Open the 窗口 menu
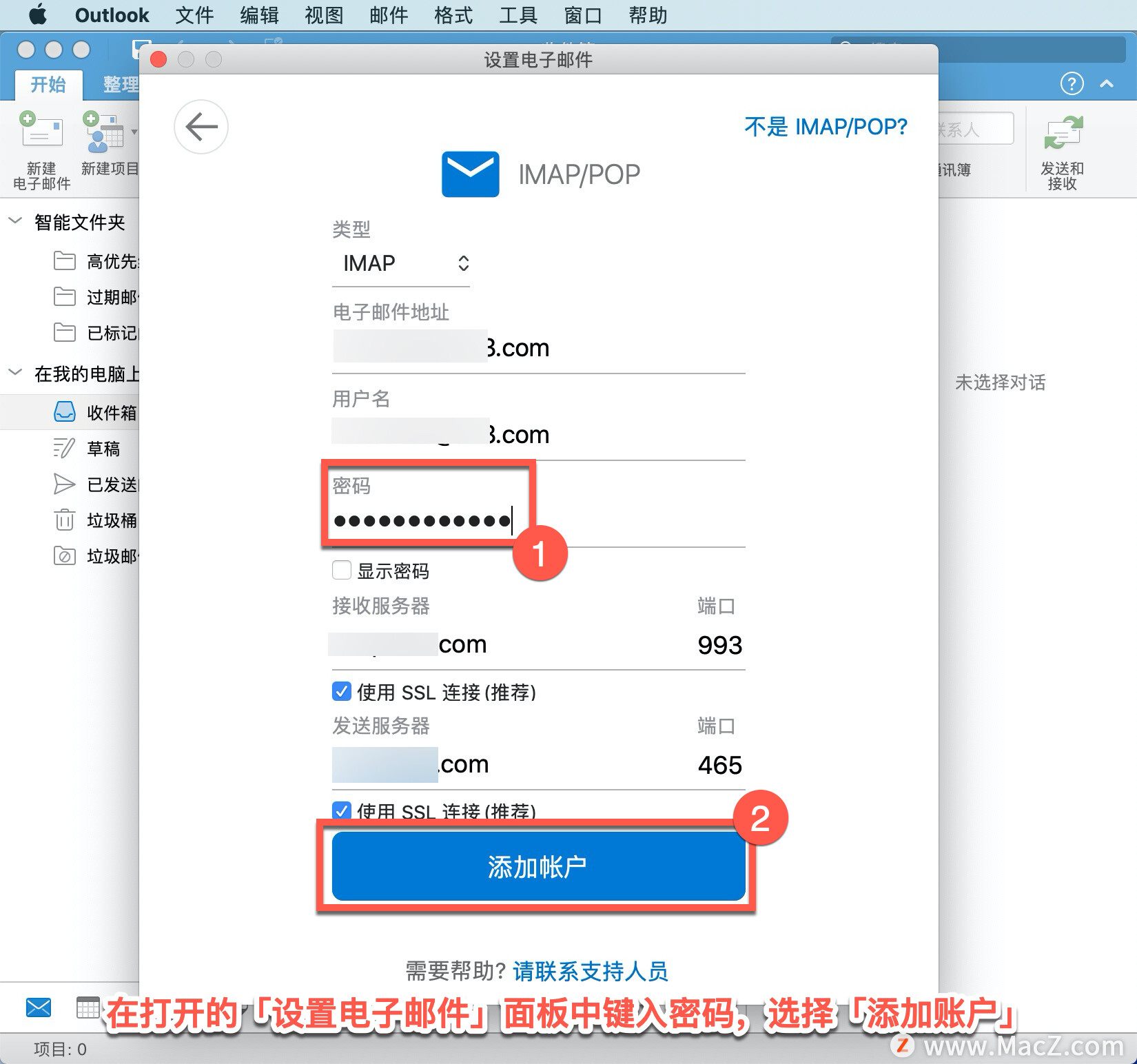This screenshot has width=1137, height=1064. 583,14
